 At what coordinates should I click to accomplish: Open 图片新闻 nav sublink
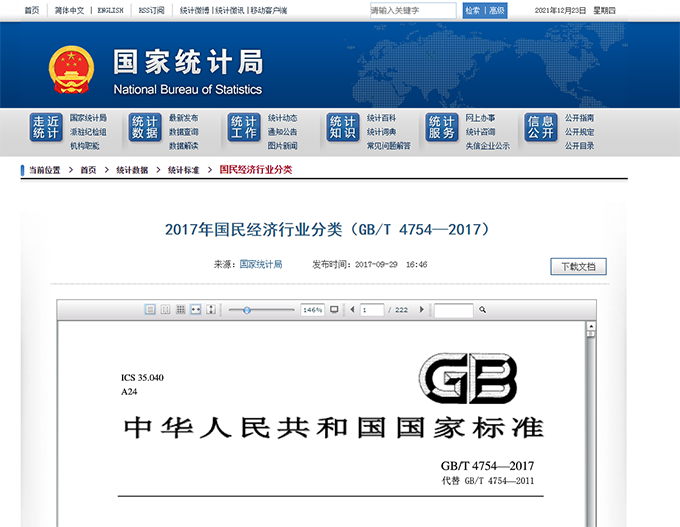click(x=282, y=146)
